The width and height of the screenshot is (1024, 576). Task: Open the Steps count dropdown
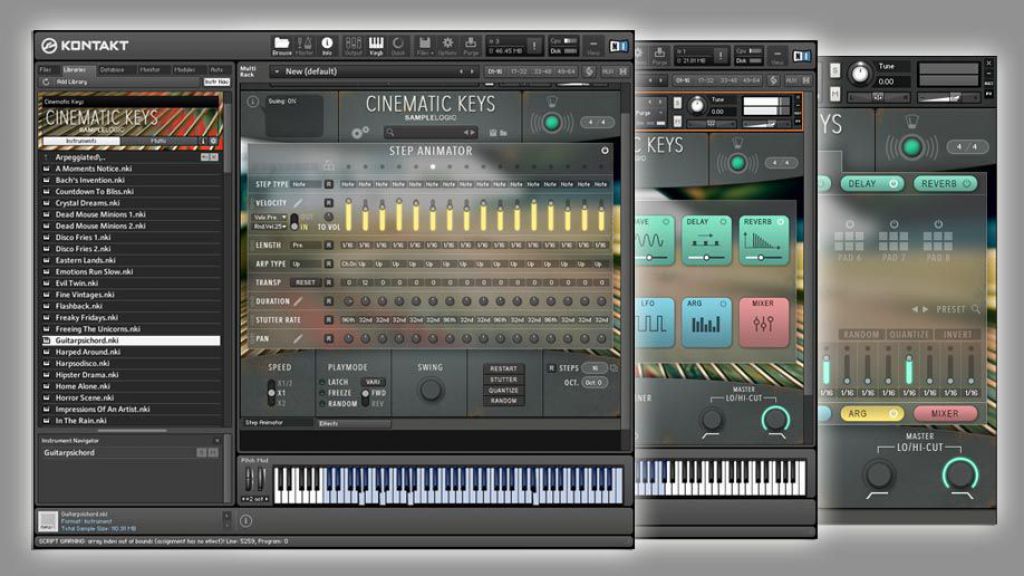point(594,368)
